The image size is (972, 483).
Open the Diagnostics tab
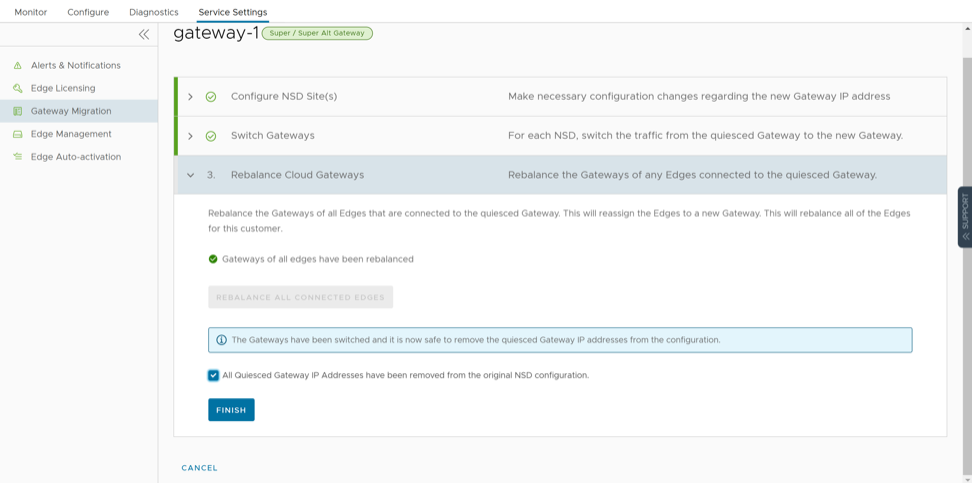point(154,12)
